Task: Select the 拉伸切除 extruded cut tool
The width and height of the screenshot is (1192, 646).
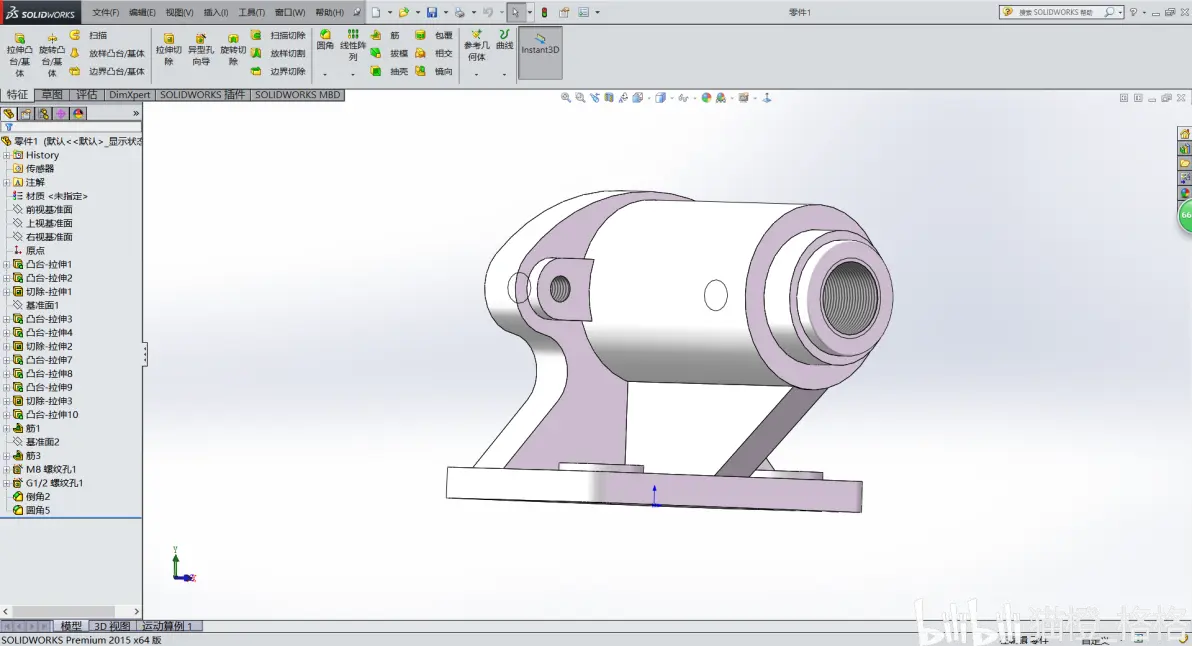Action: coord(169,49)
